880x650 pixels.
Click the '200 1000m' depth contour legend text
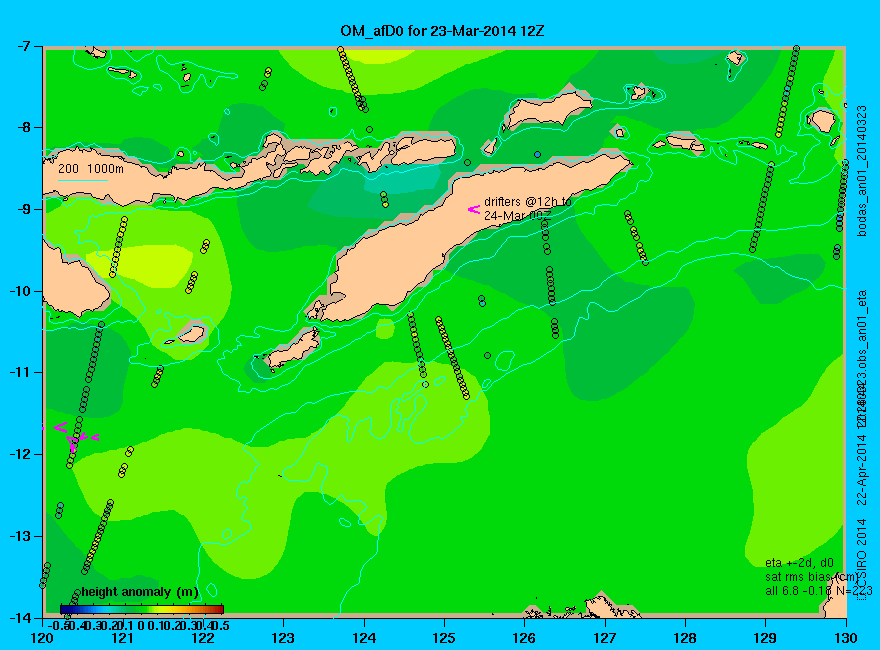(x=91, y=169)
